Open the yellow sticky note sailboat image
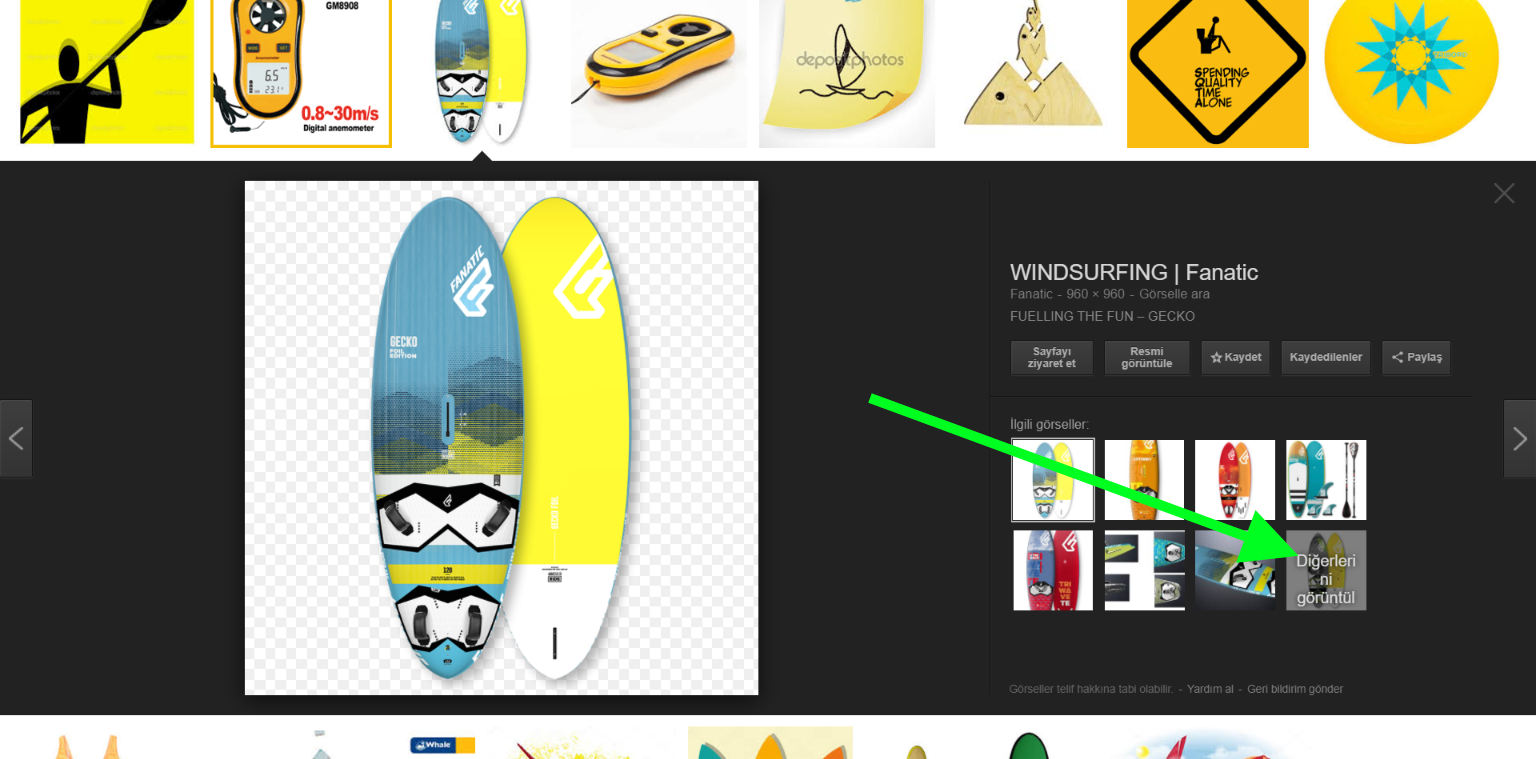 pos(847,72)
